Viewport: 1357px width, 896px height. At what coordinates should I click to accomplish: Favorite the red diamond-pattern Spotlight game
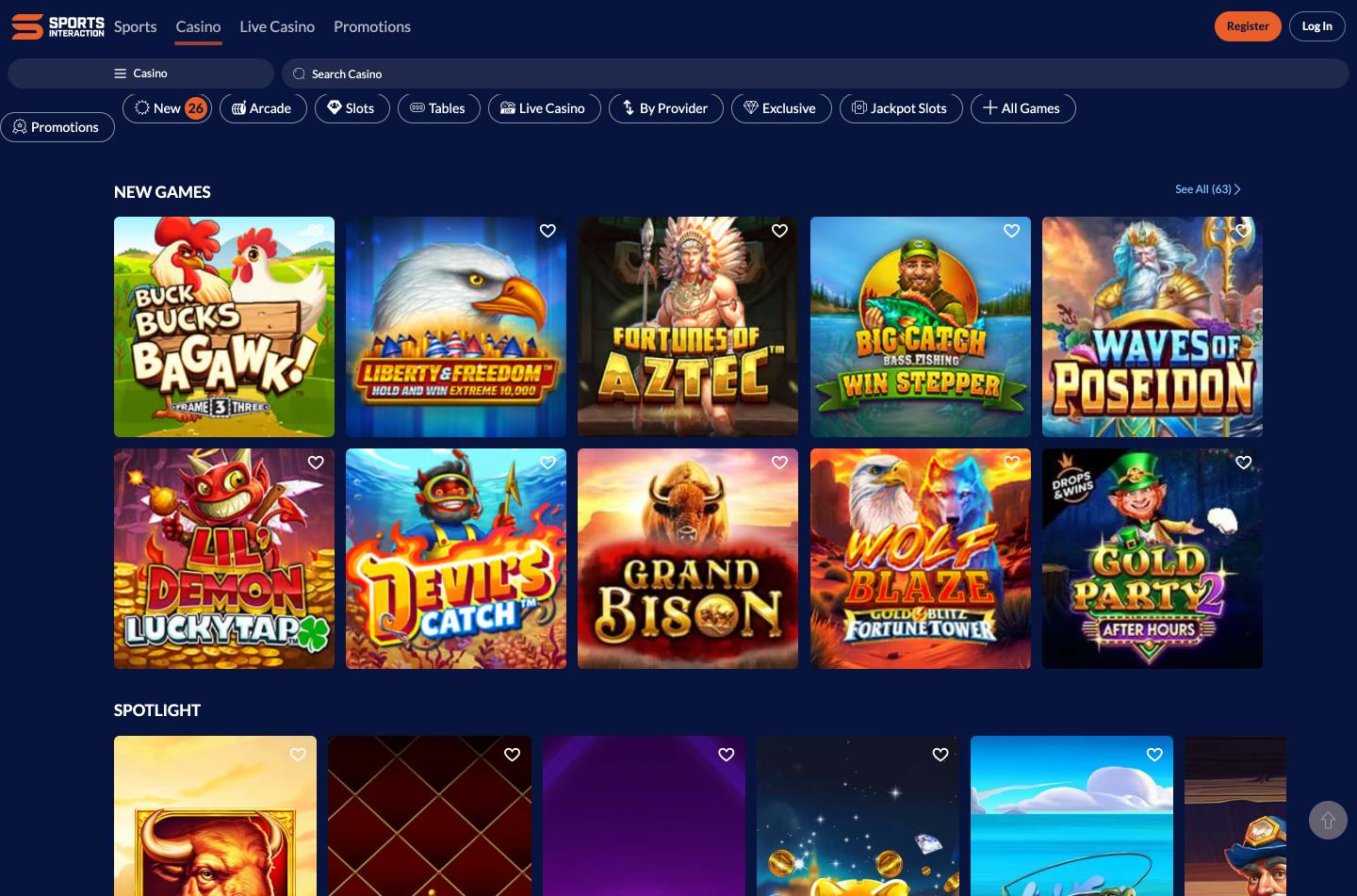tap(513, 755)
